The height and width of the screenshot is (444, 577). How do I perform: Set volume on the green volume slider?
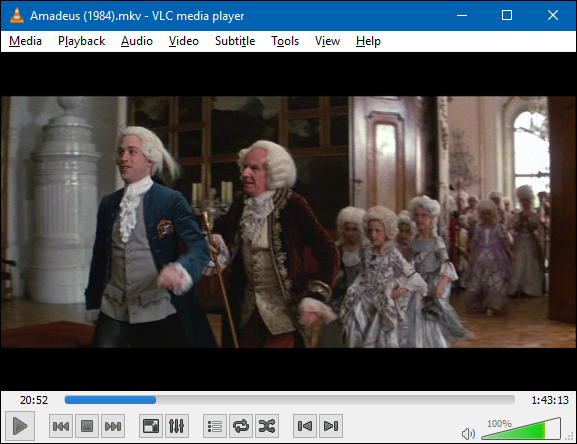coord(521,429)
